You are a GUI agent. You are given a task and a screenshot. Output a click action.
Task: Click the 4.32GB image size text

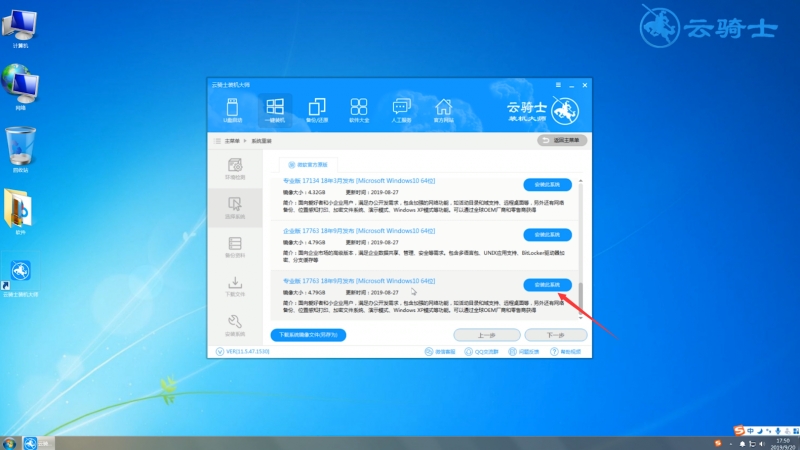click(317, 192)
